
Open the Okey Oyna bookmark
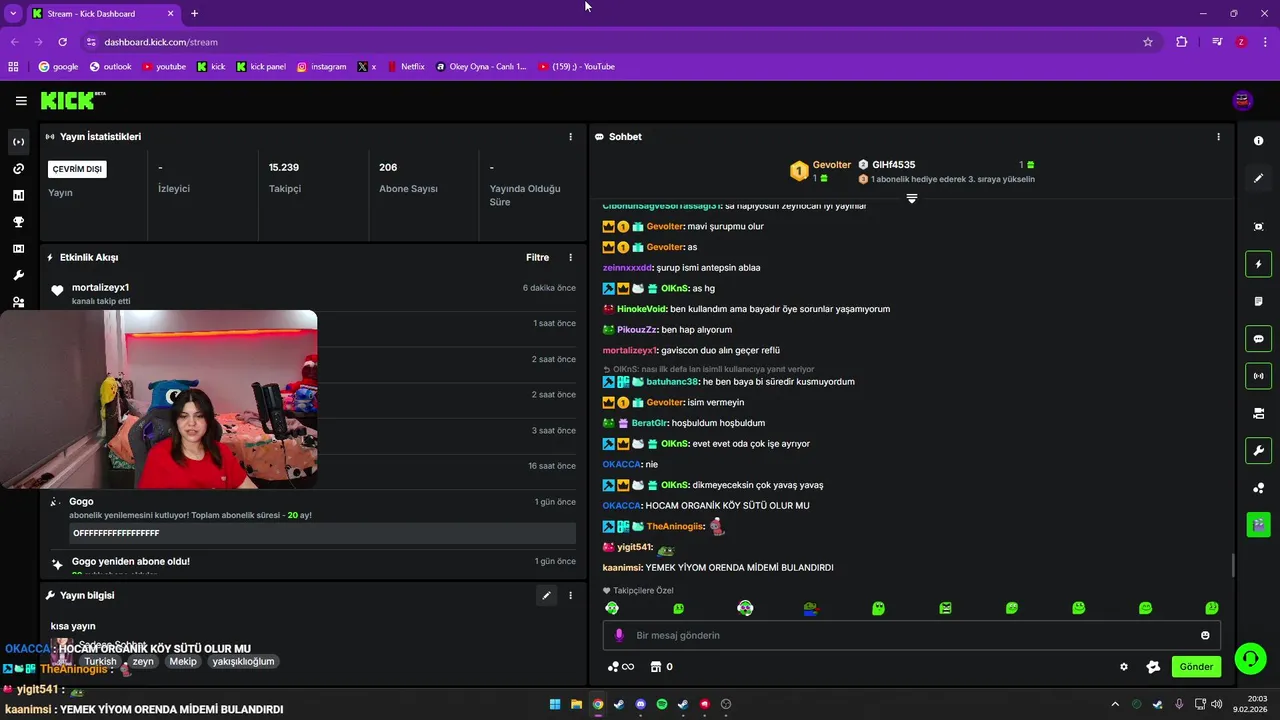(481, 67)
